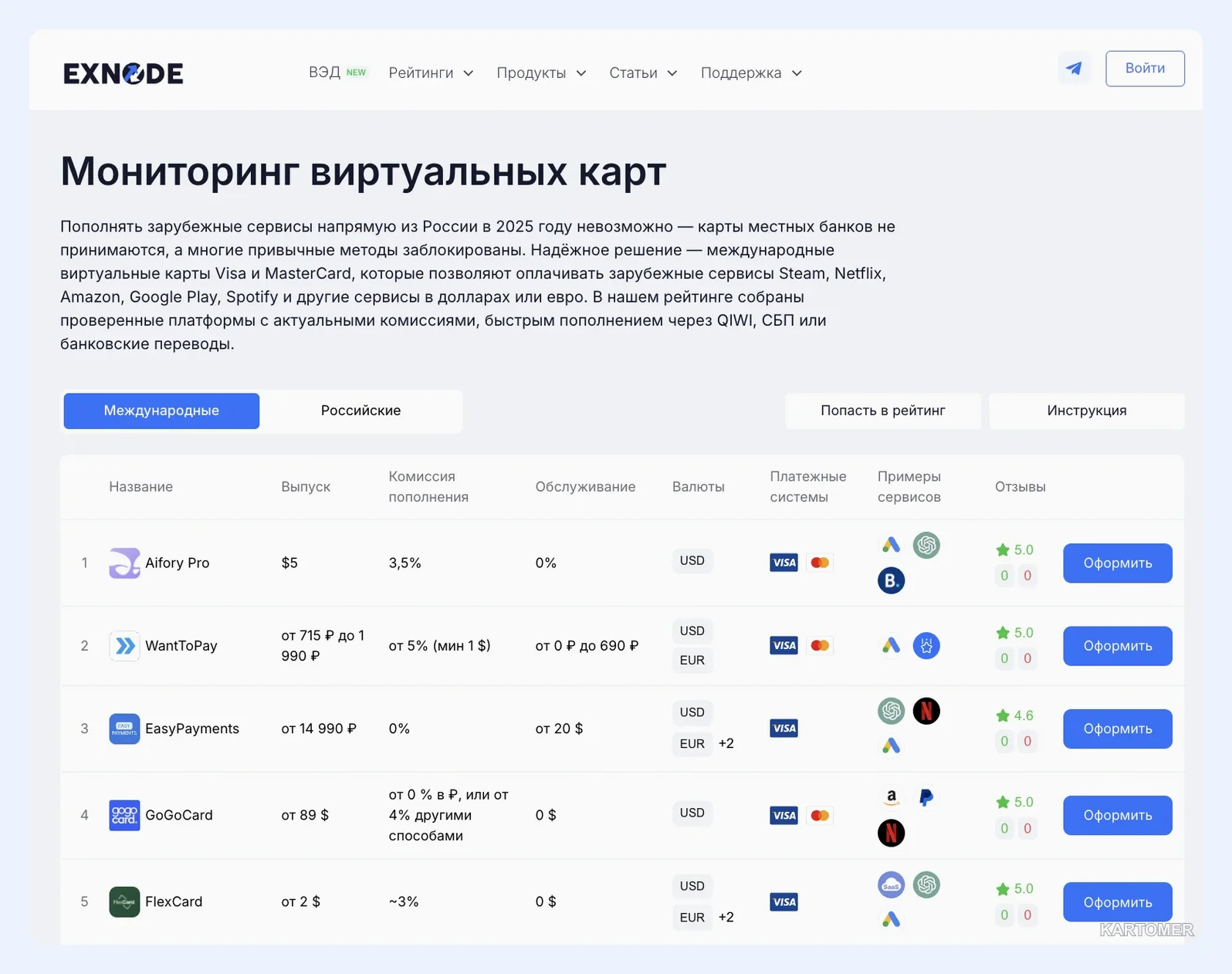This screenshot has width=1232, height=974.
Task: Open the Aifory Pro logo
Action: [124, 563]
